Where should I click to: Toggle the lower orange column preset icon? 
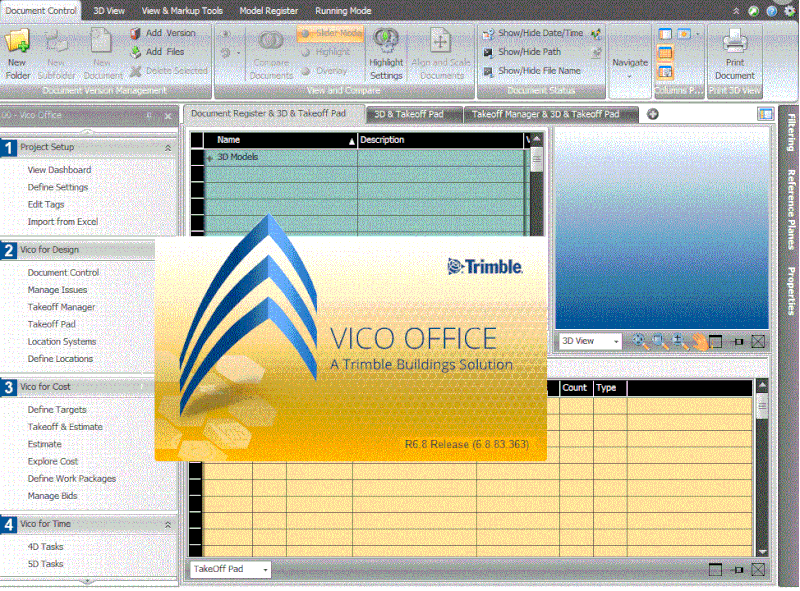pyautogui.click(x=665, y=72)
